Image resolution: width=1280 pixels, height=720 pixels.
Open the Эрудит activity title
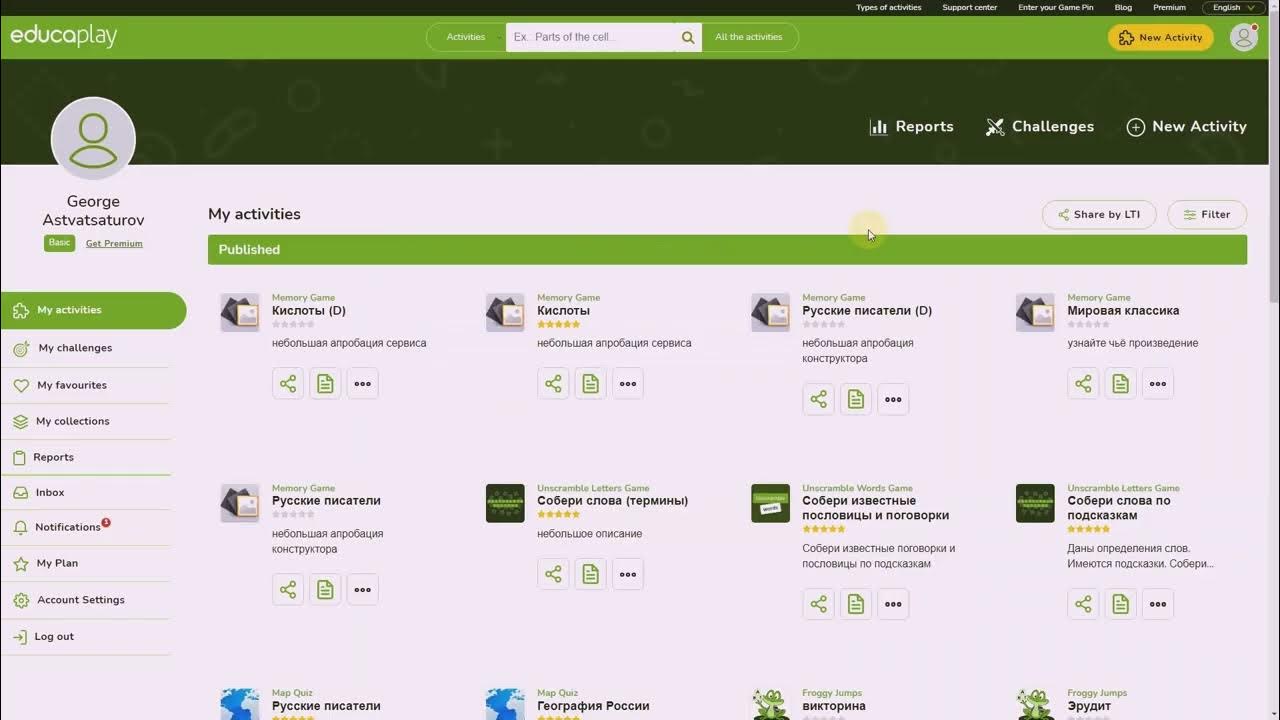(x=1089, y=706)
